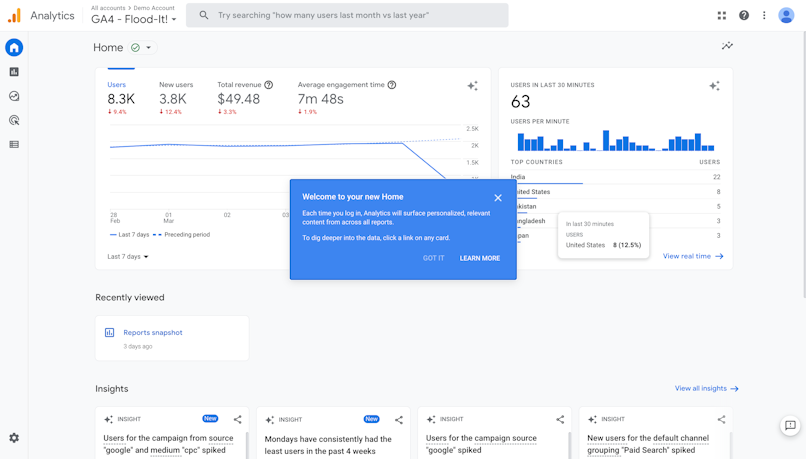Viewport: 806px width, 459px height.
Task: Open the Configure table icon in the sidebar
Action: coord(14,144)
